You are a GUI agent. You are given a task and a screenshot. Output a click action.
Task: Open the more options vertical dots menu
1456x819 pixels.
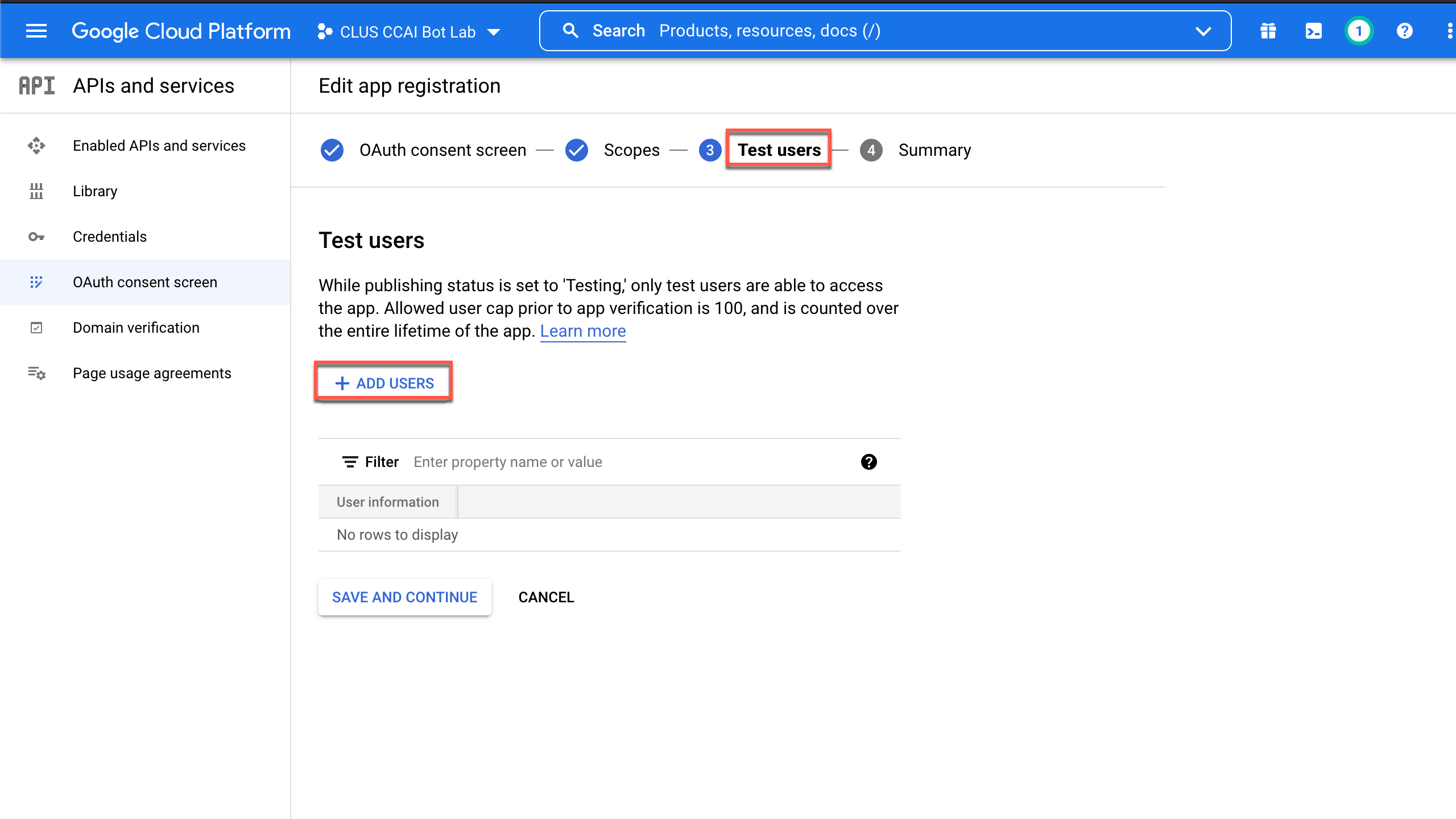point(1450,31)
